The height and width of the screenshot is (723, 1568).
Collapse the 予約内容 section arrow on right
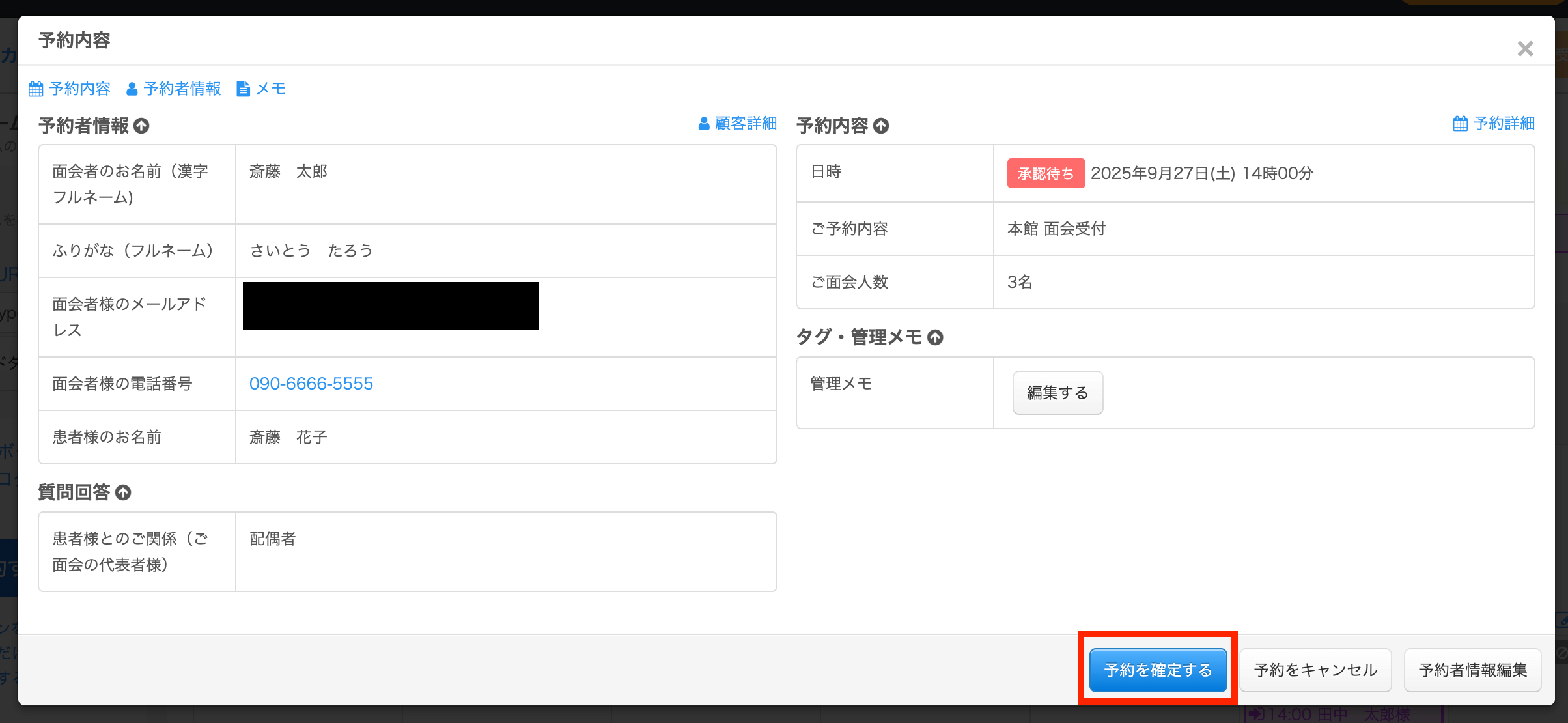[x=881, y=126]
